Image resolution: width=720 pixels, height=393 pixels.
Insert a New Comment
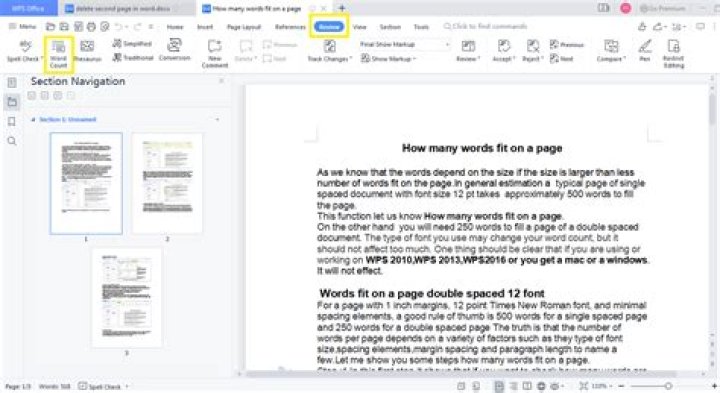(x=214, y=53)
